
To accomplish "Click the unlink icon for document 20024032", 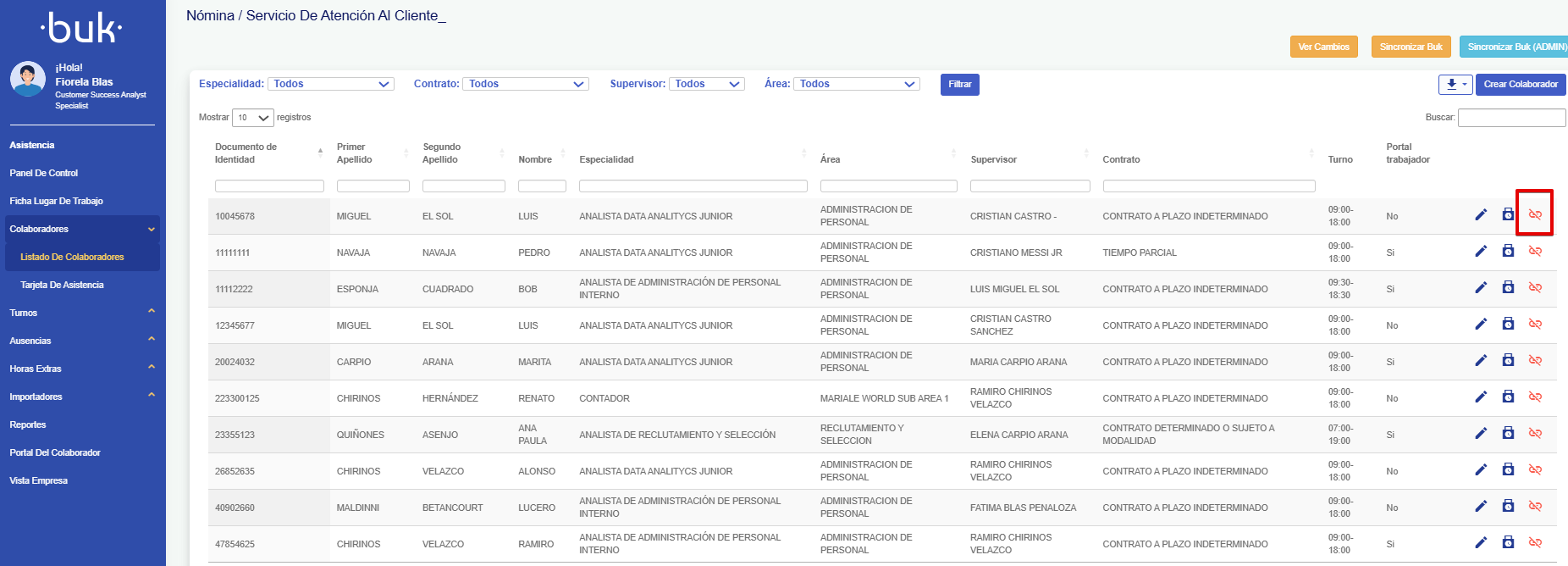I will [1535, 361].
